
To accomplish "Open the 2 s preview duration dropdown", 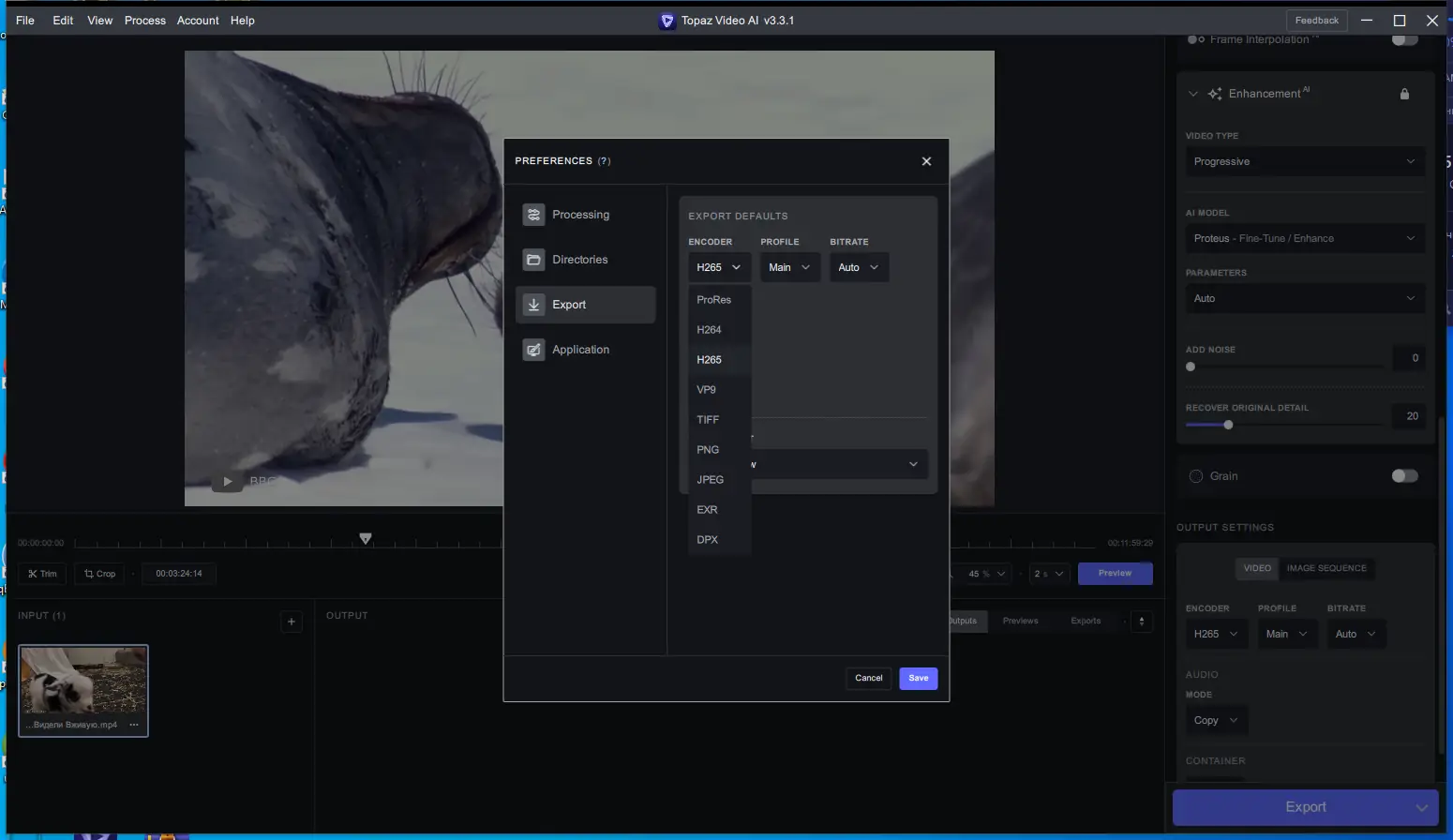I will [1049, 574].
